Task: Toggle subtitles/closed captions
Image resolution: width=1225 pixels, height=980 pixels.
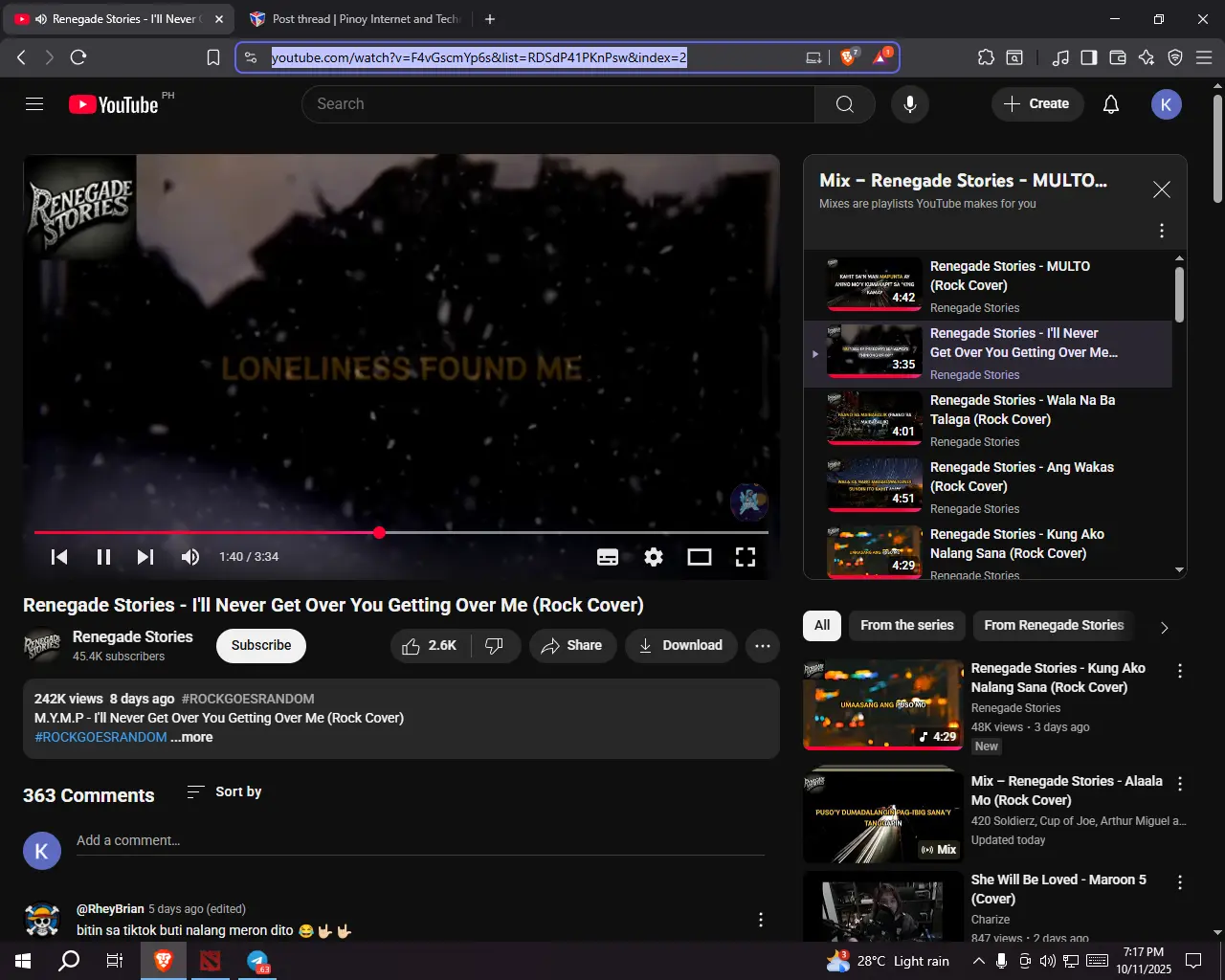Action: click(608, 557)
